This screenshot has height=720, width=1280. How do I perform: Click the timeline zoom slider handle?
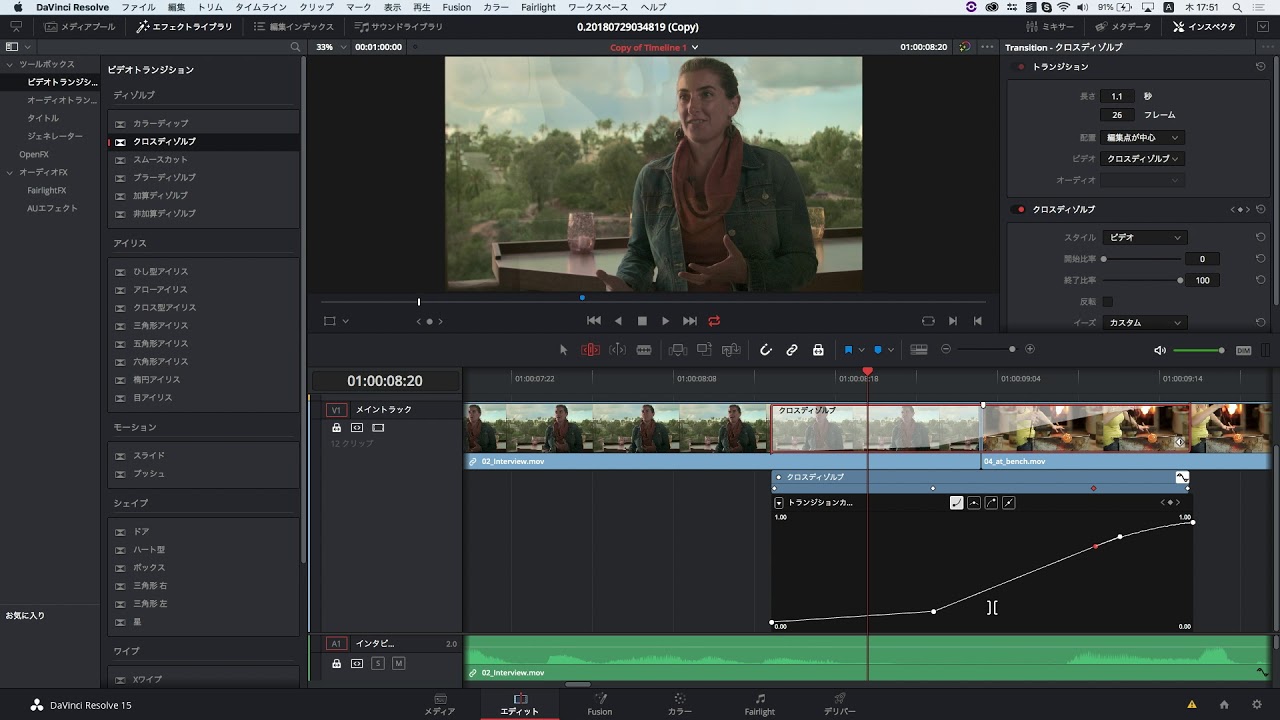1012,349
